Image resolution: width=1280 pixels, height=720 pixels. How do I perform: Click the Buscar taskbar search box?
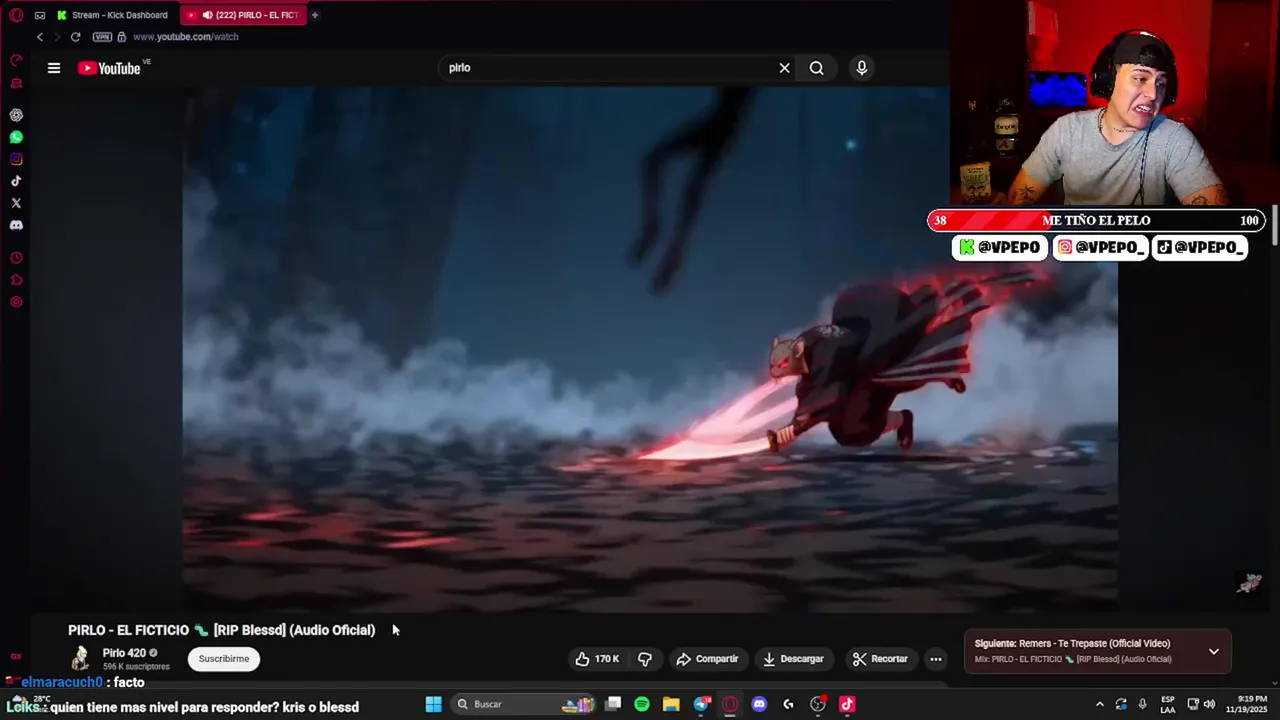click(523, 704)
